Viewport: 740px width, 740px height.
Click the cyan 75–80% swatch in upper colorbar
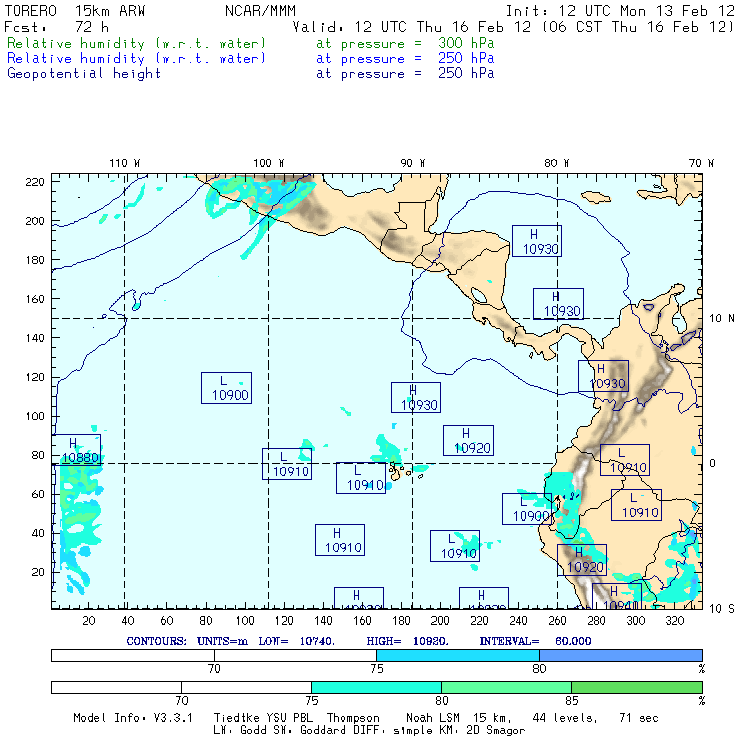(x=458, y=655)
